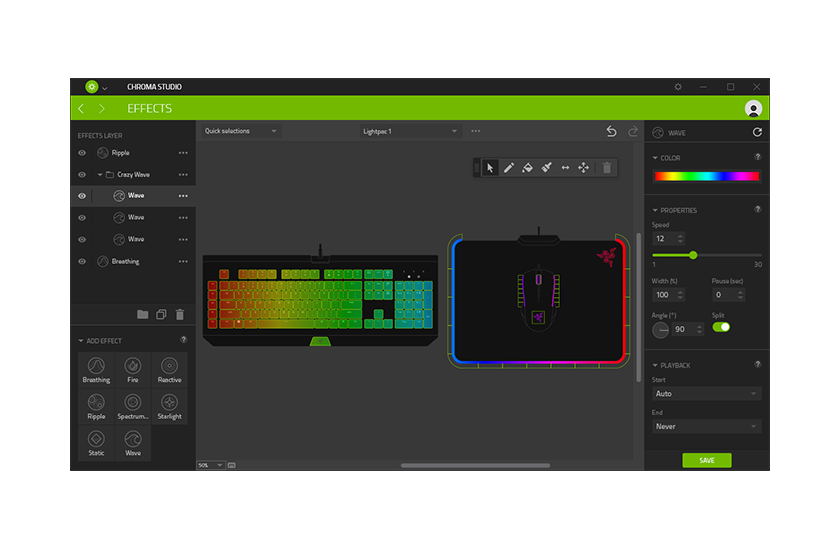The image size is (840, 550).
Task: Add a Wave effect from Add Effect
Action: (133, 443)
